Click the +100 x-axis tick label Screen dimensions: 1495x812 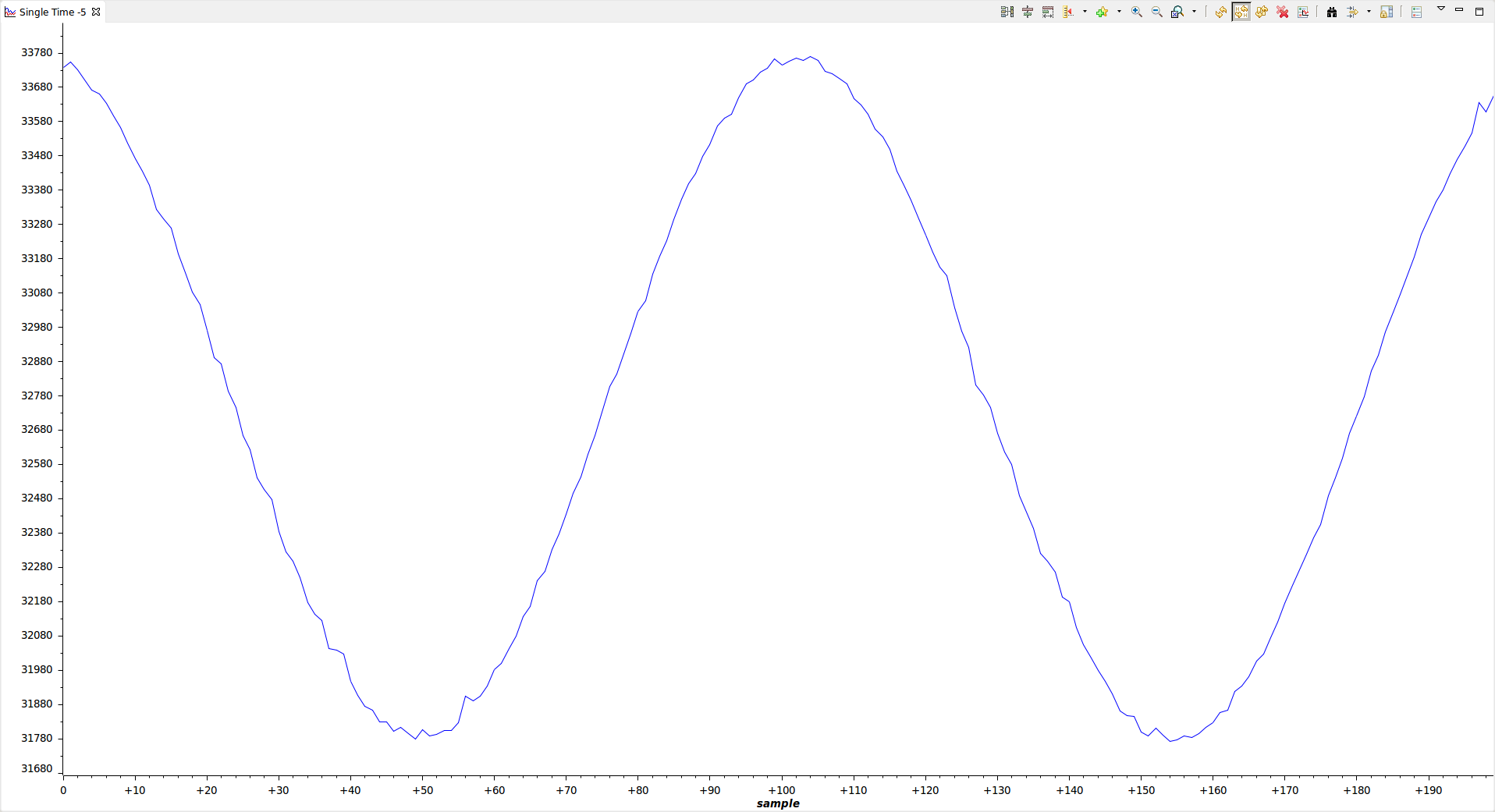pos(782,790)
